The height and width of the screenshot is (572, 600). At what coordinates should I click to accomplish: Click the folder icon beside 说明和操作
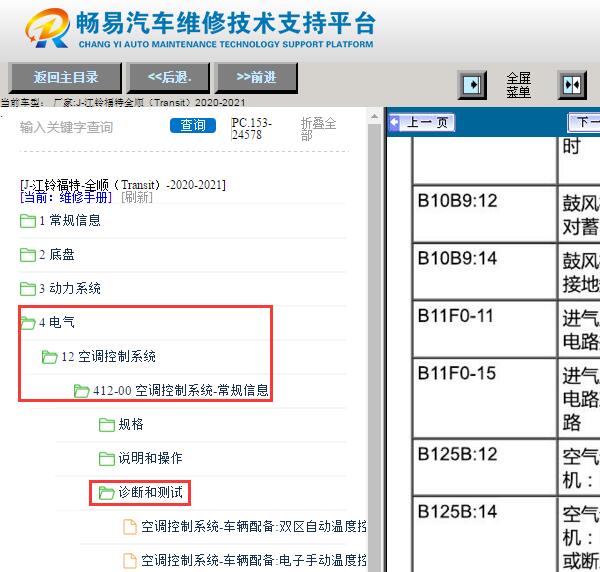pos(107,459)
